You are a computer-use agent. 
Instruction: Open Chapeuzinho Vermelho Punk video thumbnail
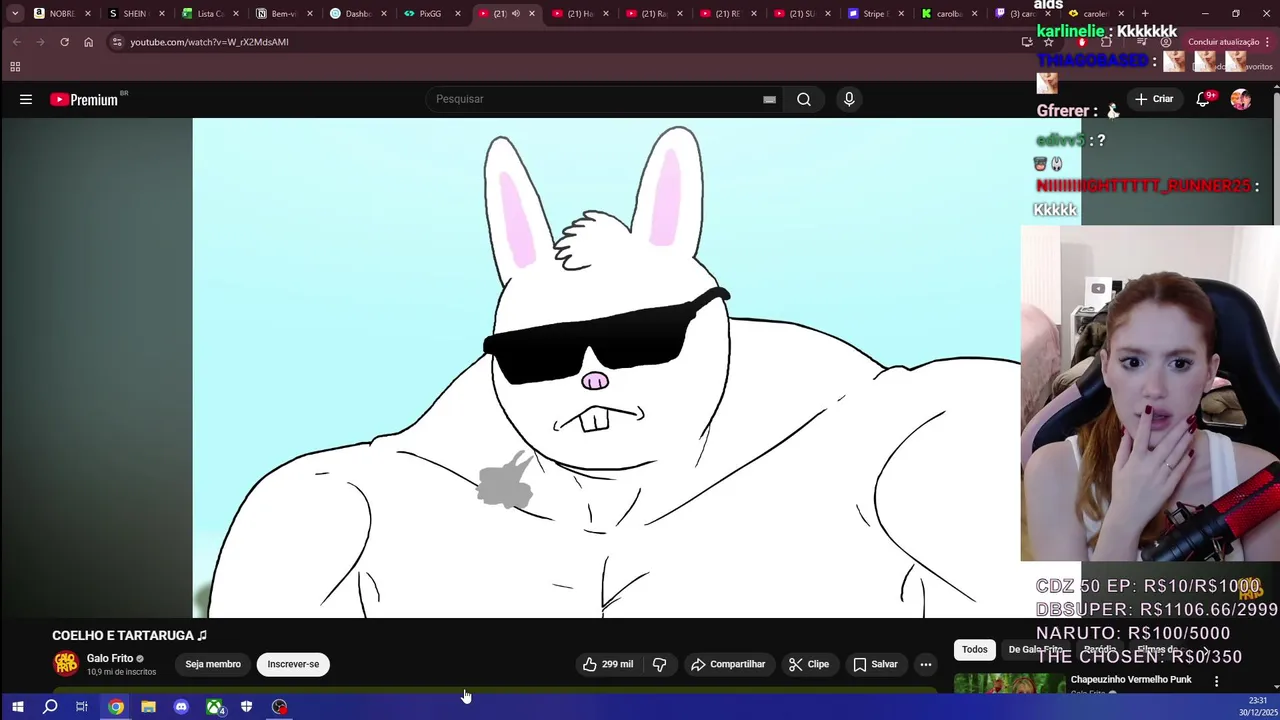coord(1009,684)
